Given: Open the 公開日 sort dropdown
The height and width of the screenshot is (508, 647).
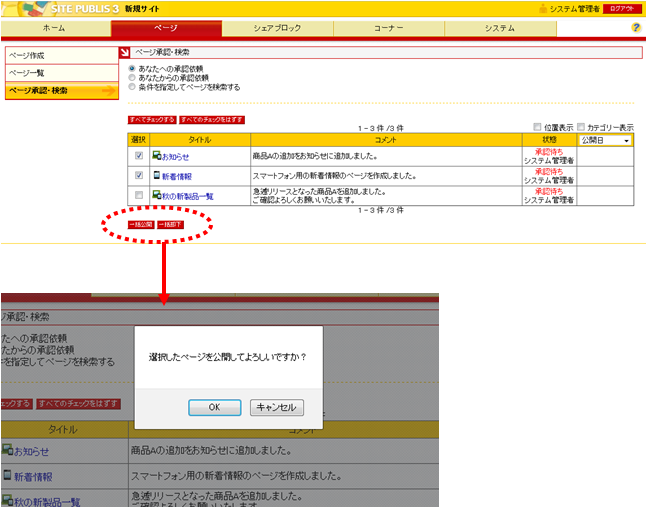Looking at the screenshot, I should pyautogui.click(x=606, y=141).
